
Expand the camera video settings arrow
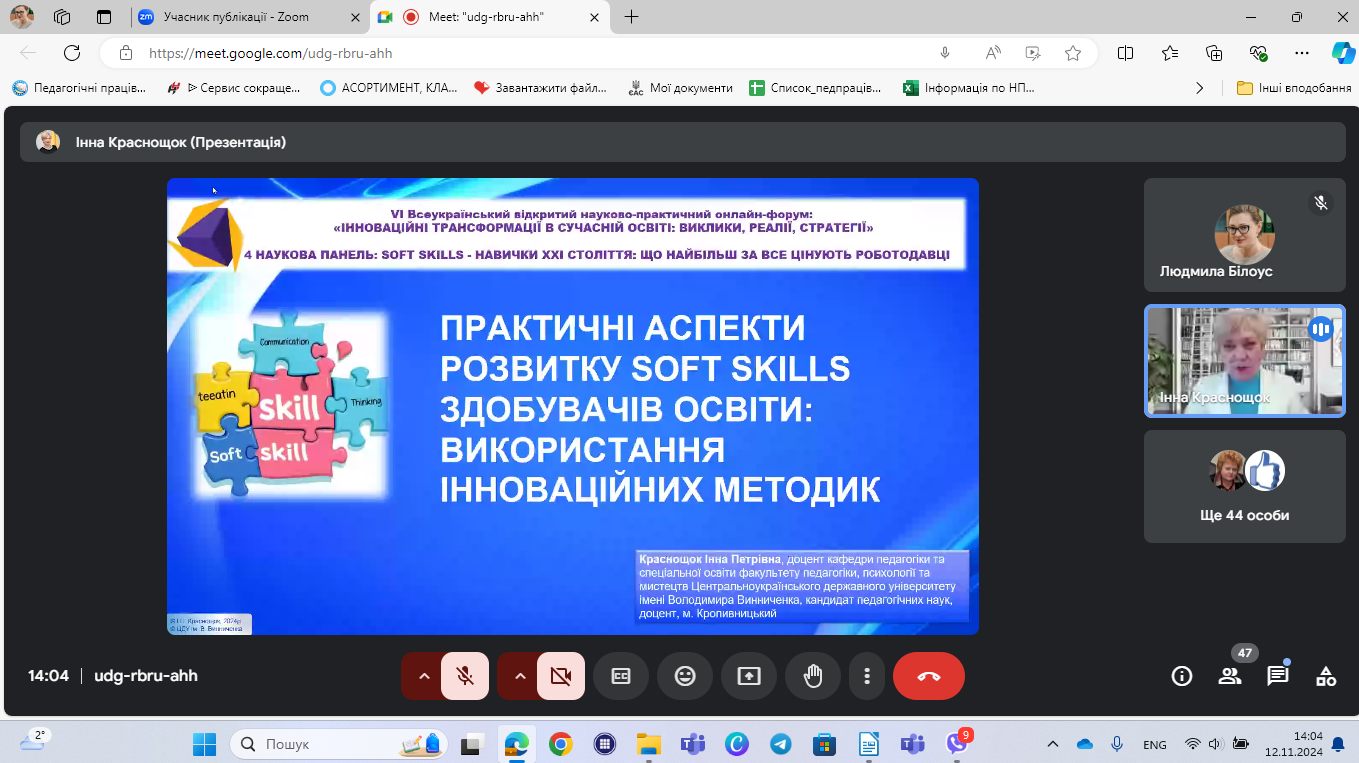pyautogui.click(x=520, y=676)
